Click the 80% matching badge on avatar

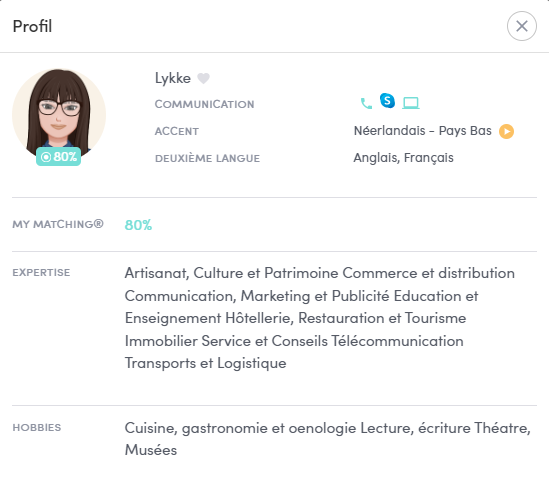(x=58, y=156)
